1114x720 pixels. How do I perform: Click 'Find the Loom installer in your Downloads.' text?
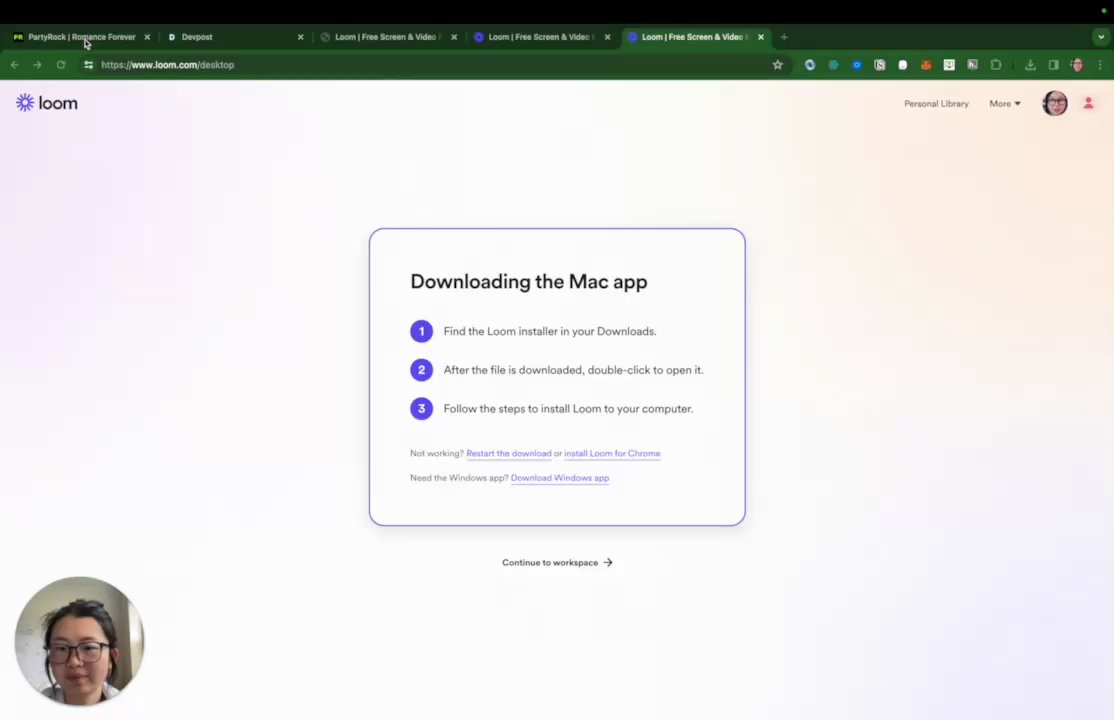tap(550, 331)
